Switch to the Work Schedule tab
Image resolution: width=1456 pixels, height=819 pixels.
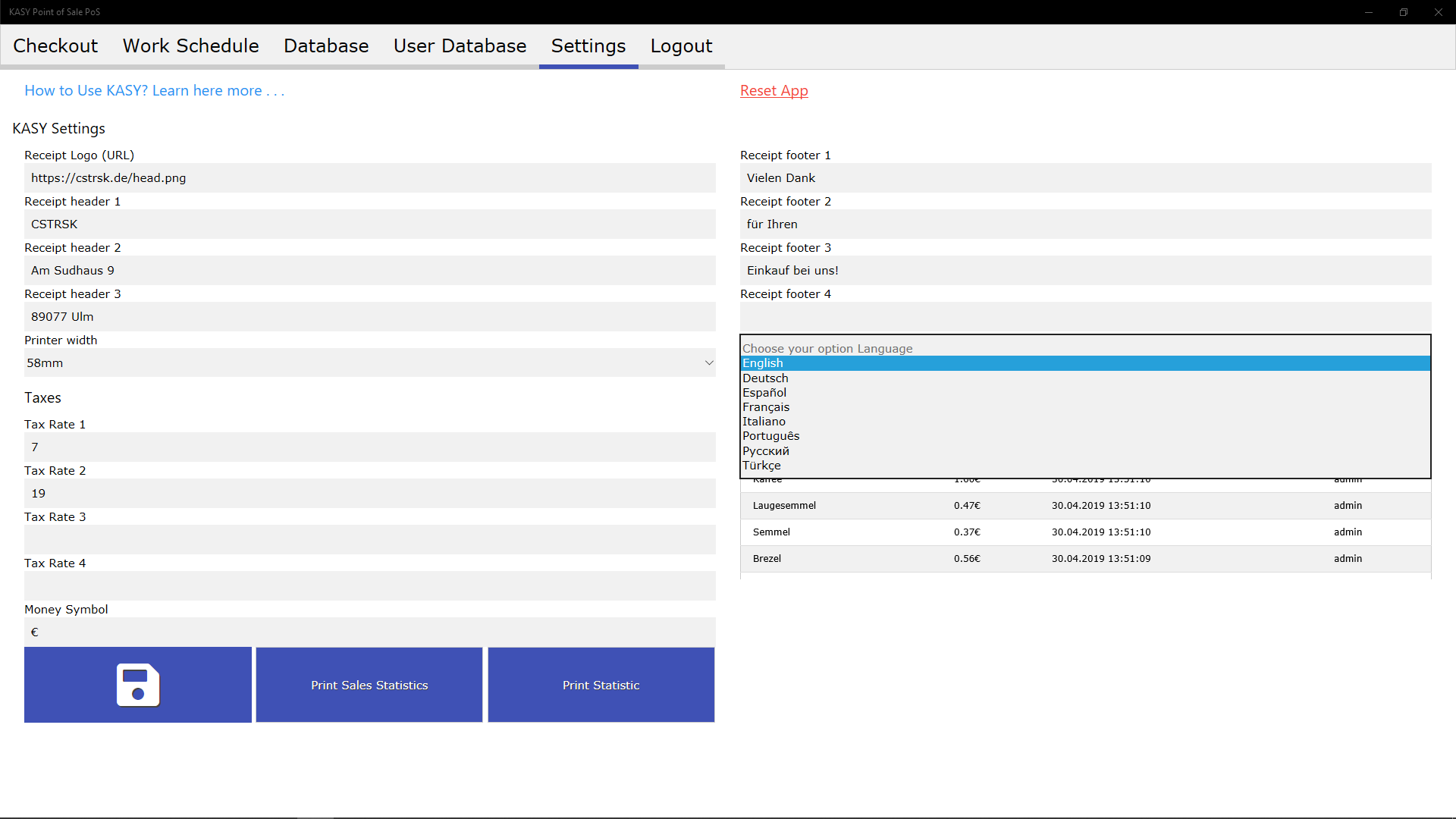(191, 46)
